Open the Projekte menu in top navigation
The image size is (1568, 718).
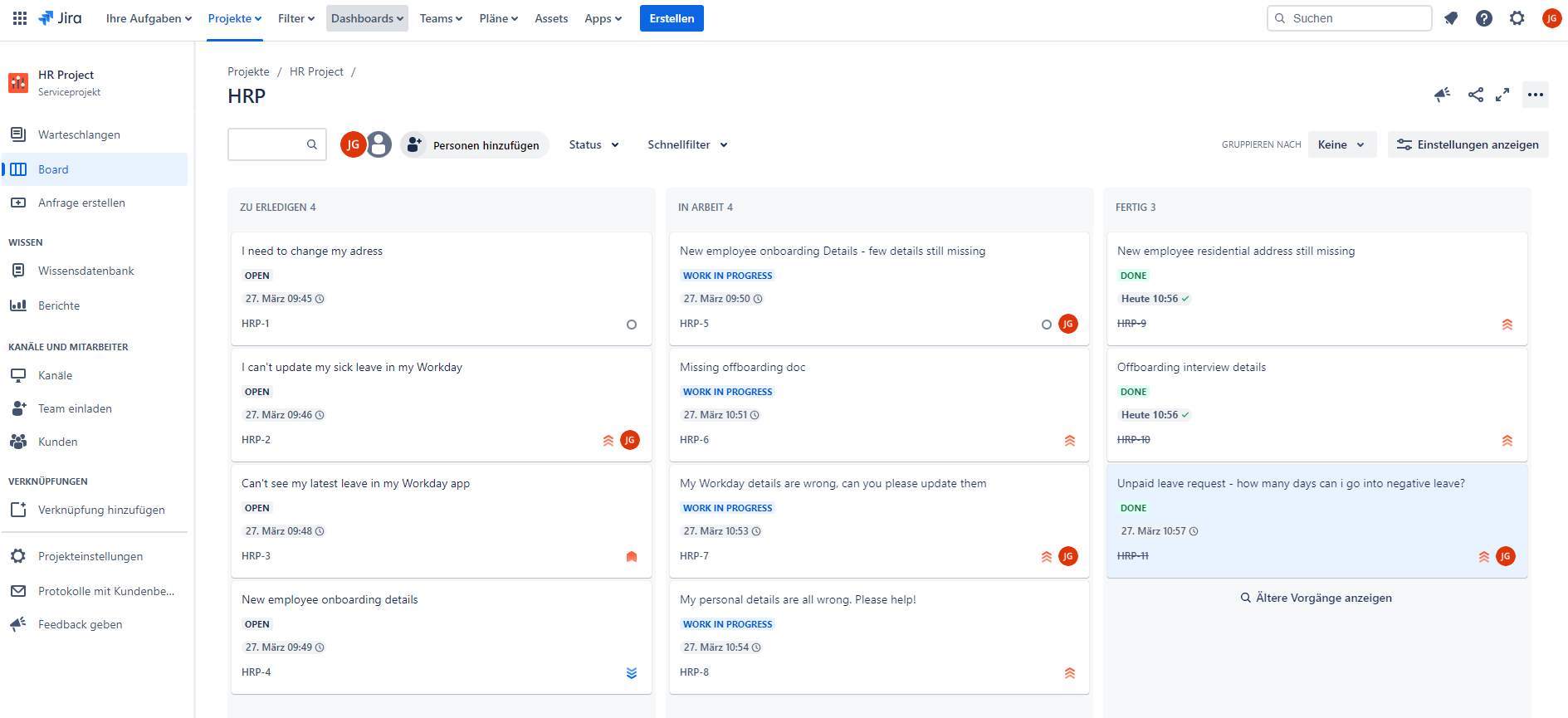pos(235,18)
